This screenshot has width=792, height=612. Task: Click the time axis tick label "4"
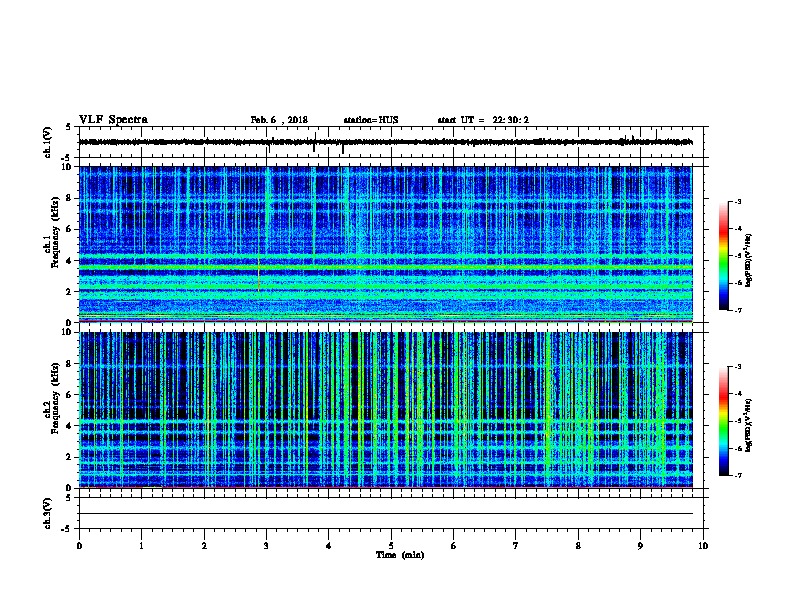tap(329, 546)
